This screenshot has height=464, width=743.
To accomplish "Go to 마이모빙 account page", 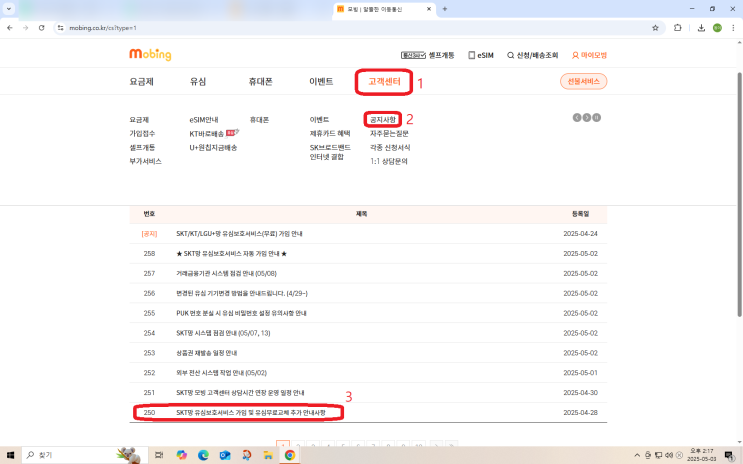I will [x=589, y=55].
